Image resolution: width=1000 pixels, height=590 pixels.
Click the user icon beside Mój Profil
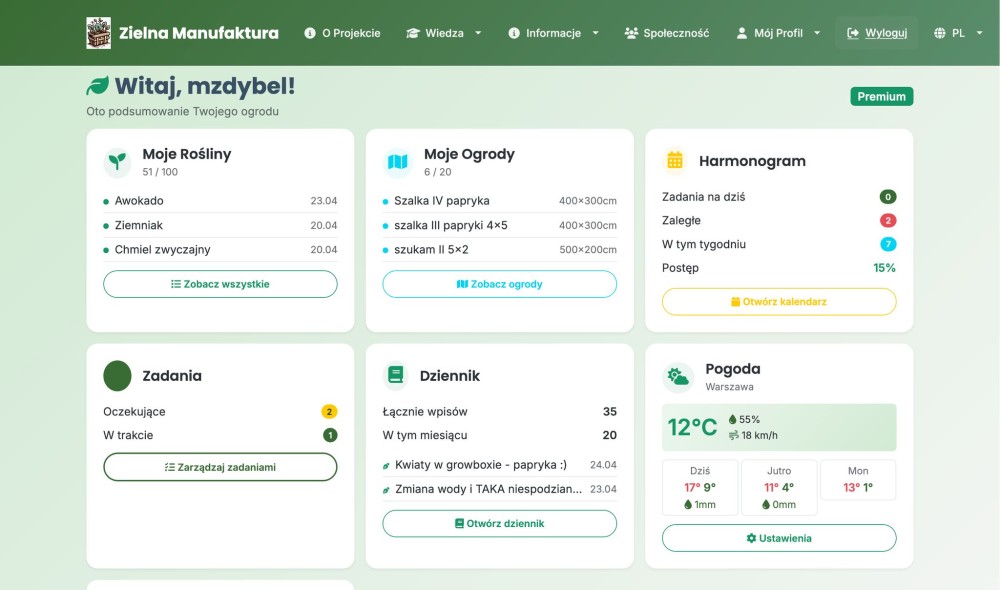pyautogui.click(x=742, y=33)
